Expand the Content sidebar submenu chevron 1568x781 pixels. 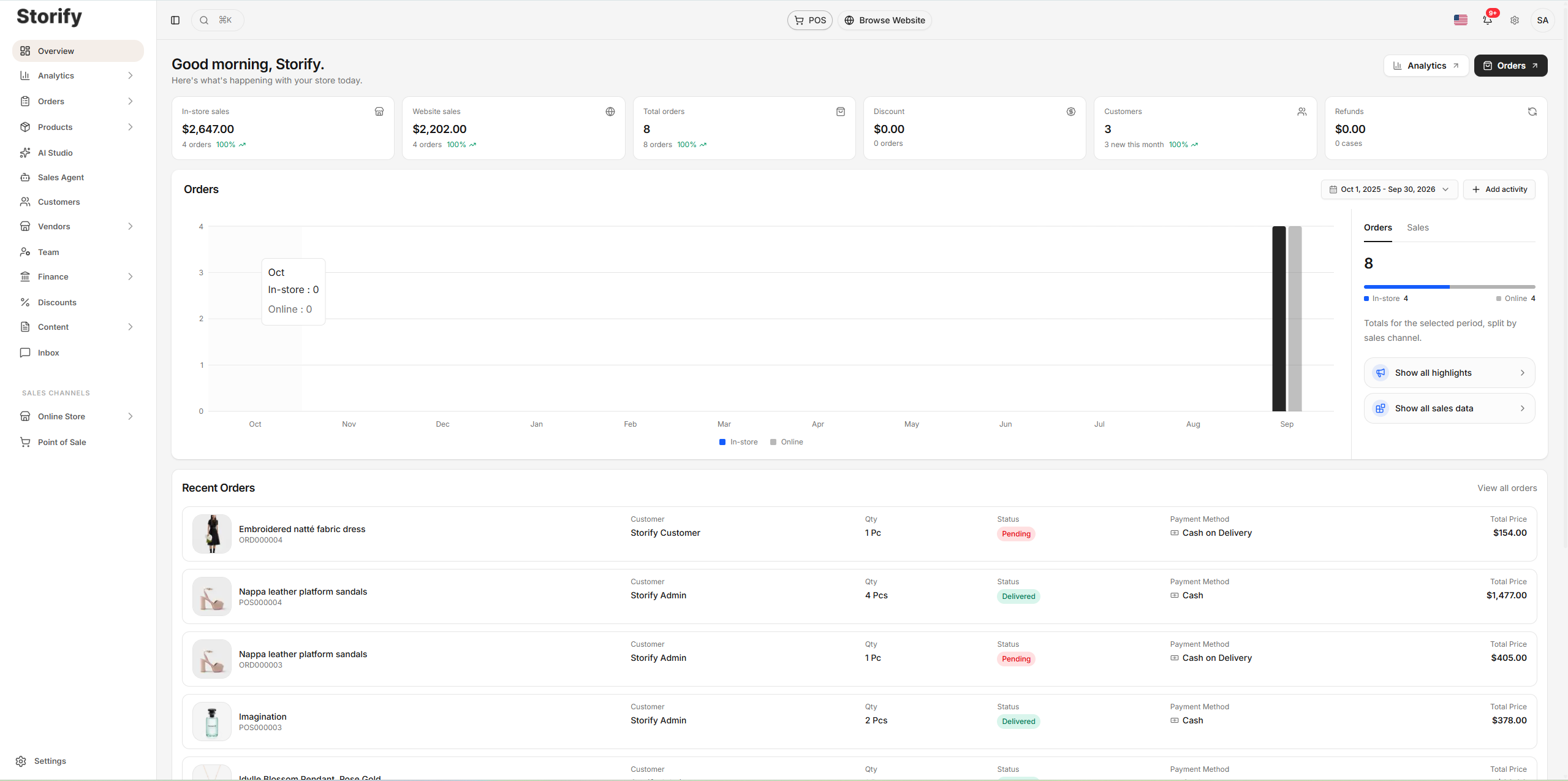pyautogui.click(x=131, y=327)
